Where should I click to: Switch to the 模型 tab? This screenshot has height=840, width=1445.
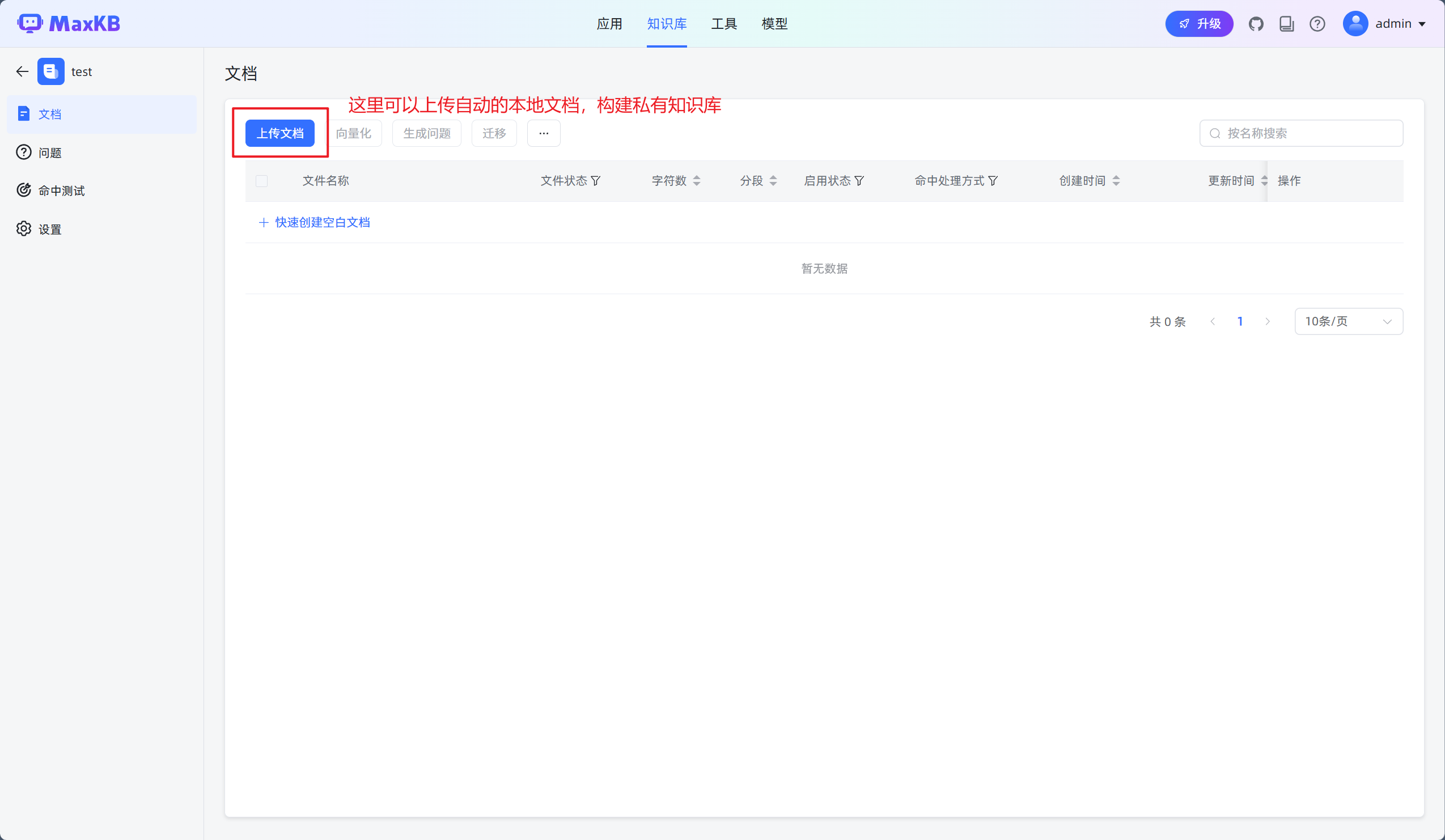coord(774,24)
